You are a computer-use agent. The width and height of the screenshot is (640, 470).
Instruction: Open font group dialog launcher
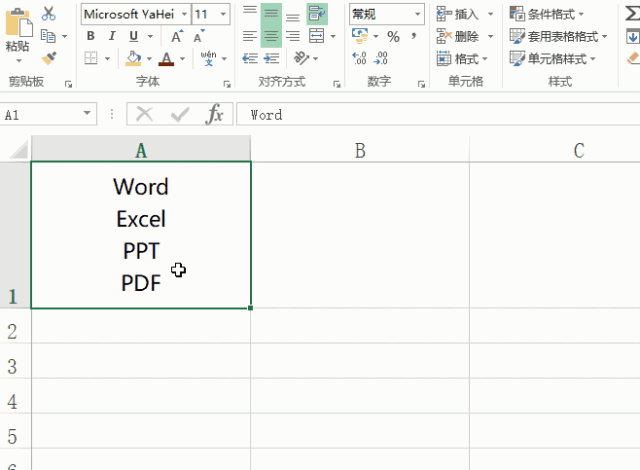(x=227, y=84)
